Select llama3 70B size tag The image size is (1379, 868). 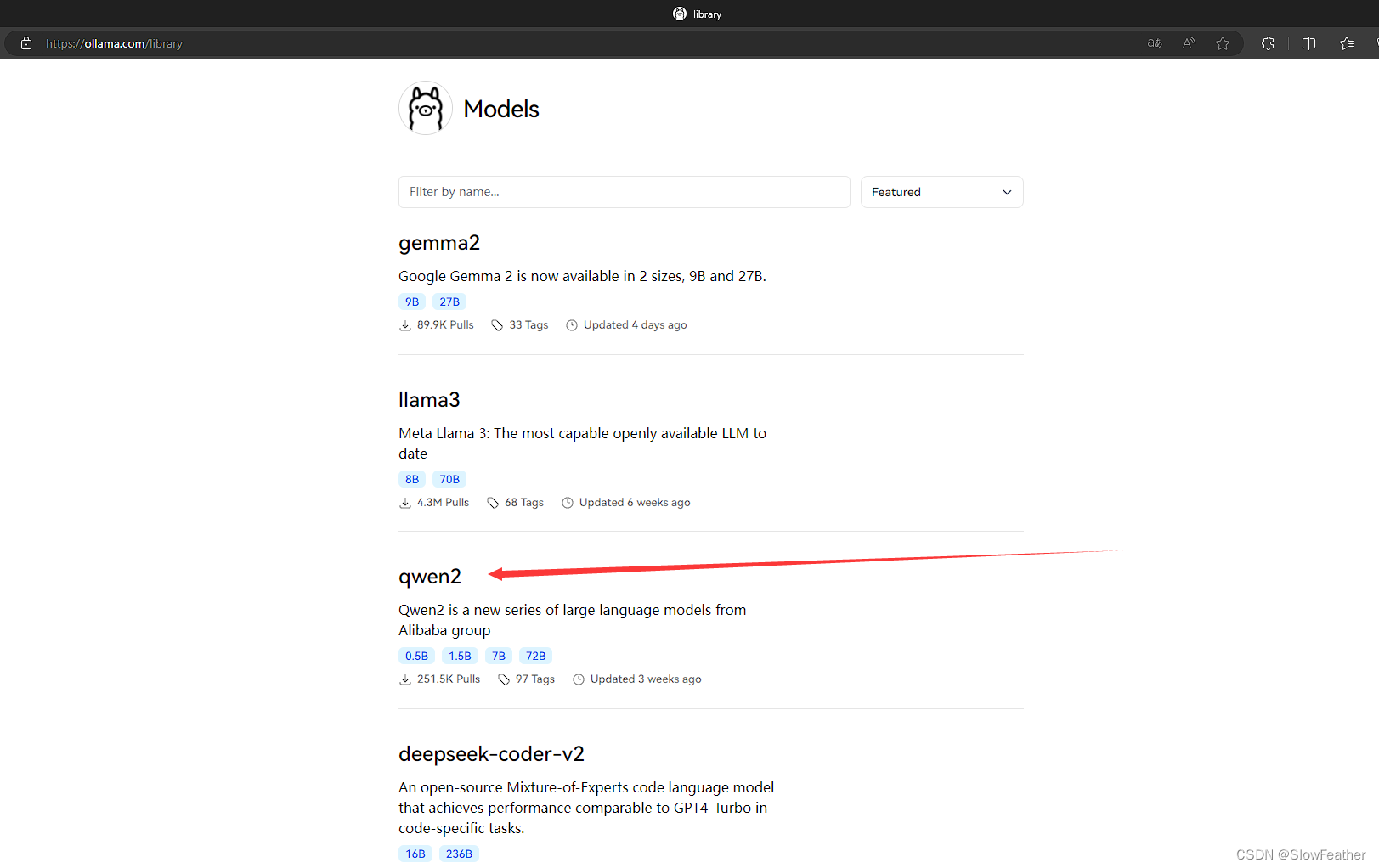coord(449,479)
